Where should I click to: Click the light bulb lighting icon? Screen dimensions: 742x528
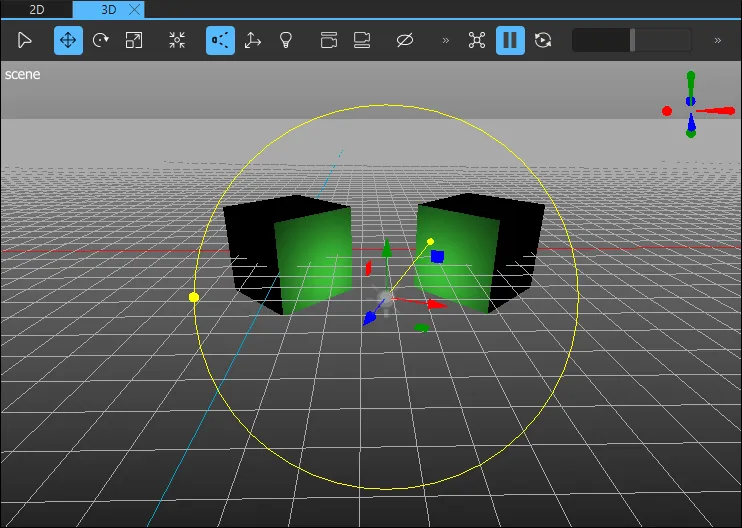click(286, 40)
